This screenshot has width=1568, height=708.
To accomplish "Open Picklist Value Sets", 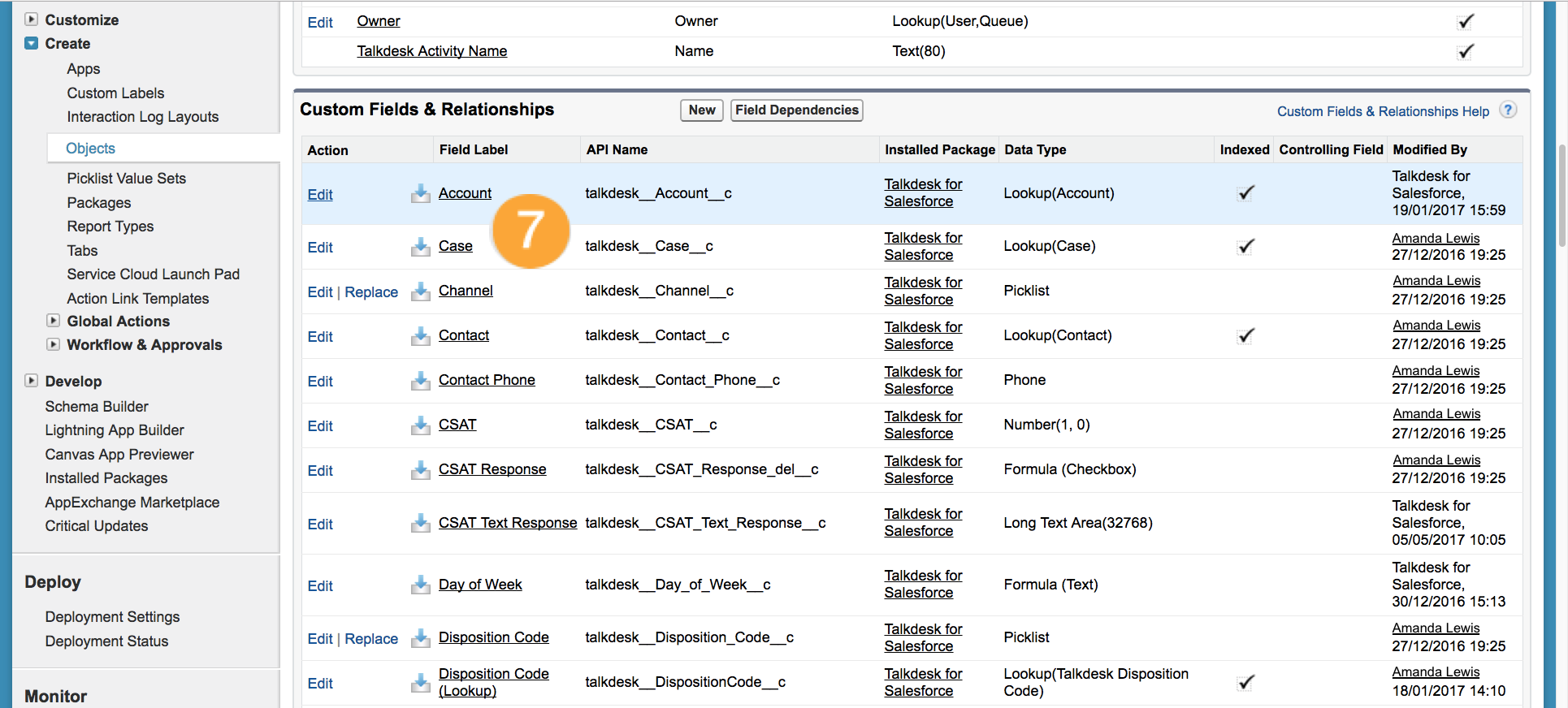I will tap(126, 179).
